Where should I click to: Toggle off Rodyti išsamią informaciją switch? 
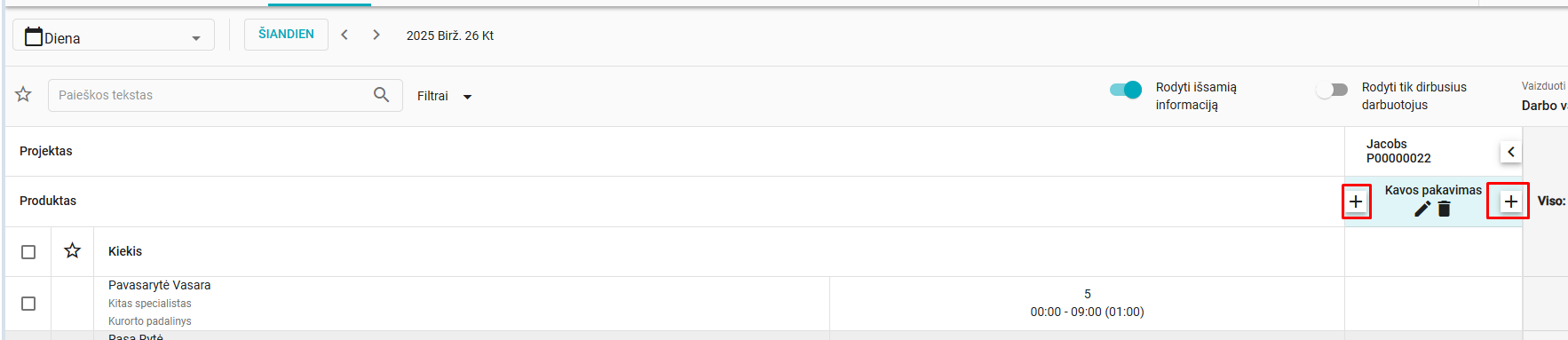tap(1126, 90)
